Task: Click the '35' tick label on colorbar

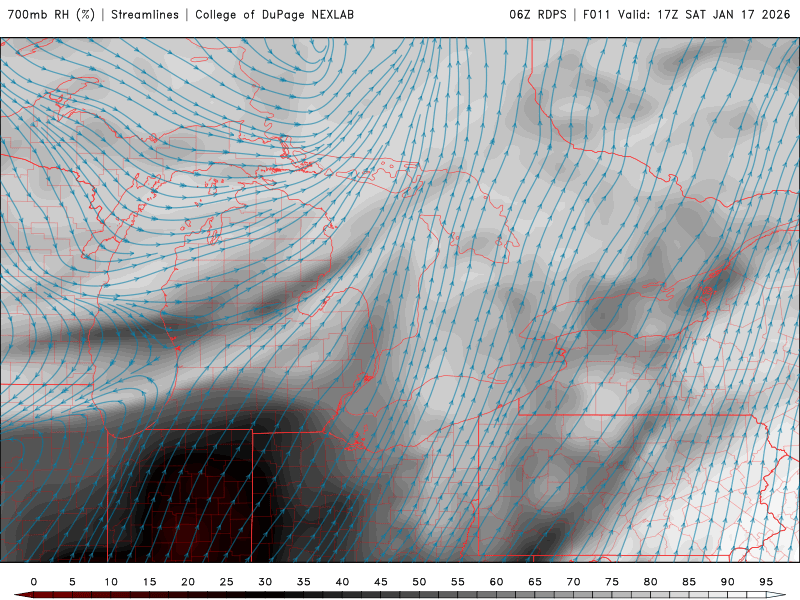Action: pyautogui.click(x=304, y=582)
